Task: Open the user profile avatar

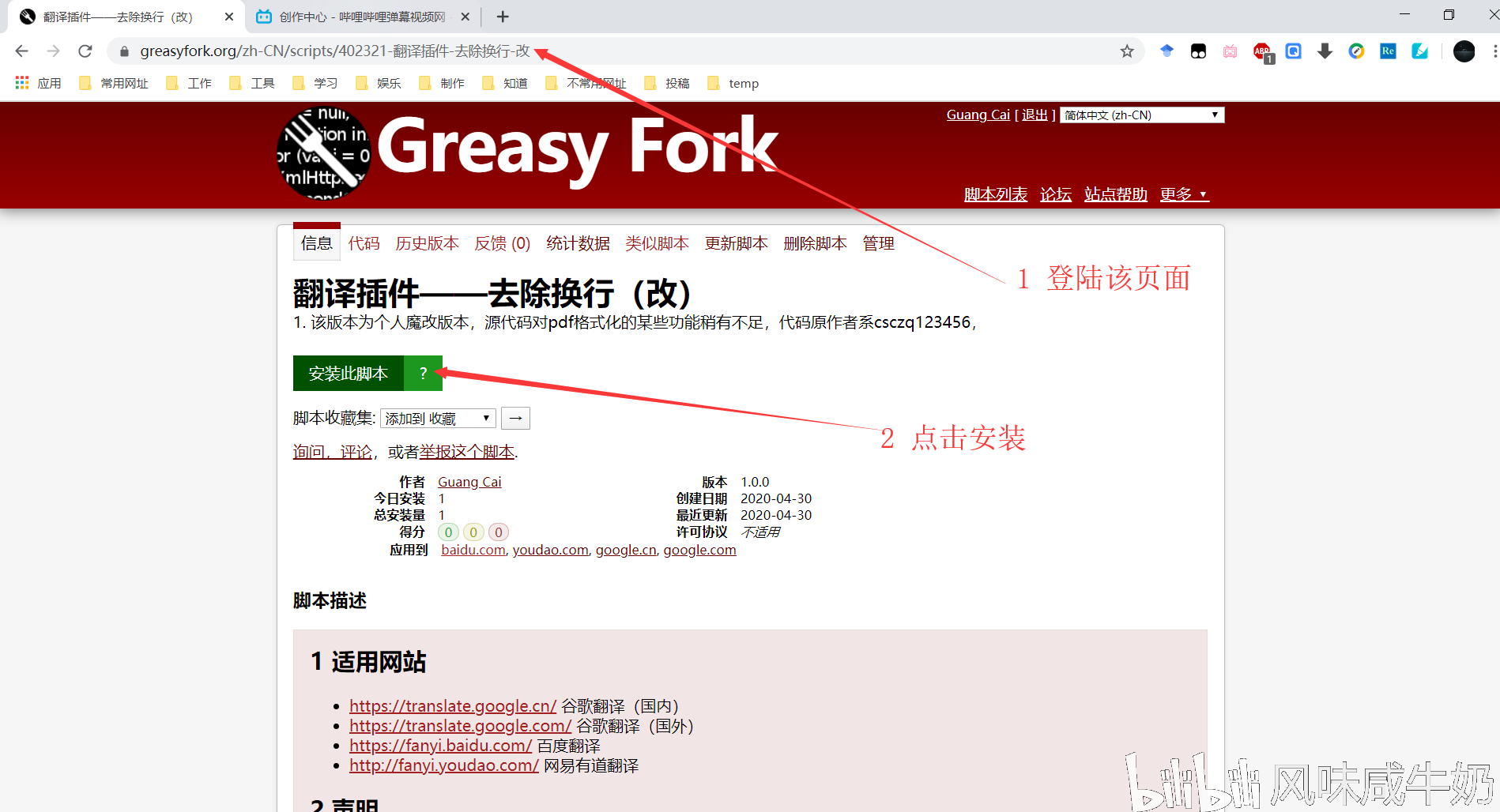Action: click(x=1464, y=51)
